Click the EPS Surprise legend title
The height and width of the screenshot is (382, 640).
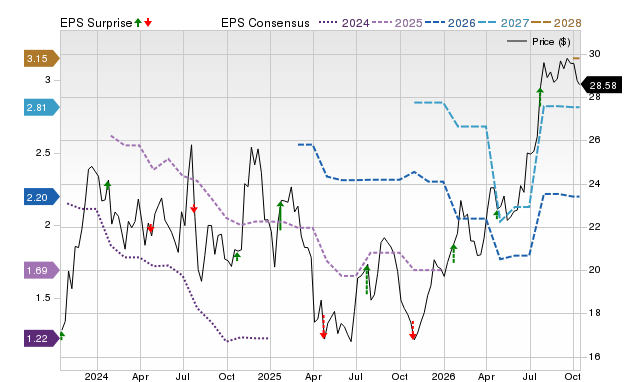tap(96, 23)
